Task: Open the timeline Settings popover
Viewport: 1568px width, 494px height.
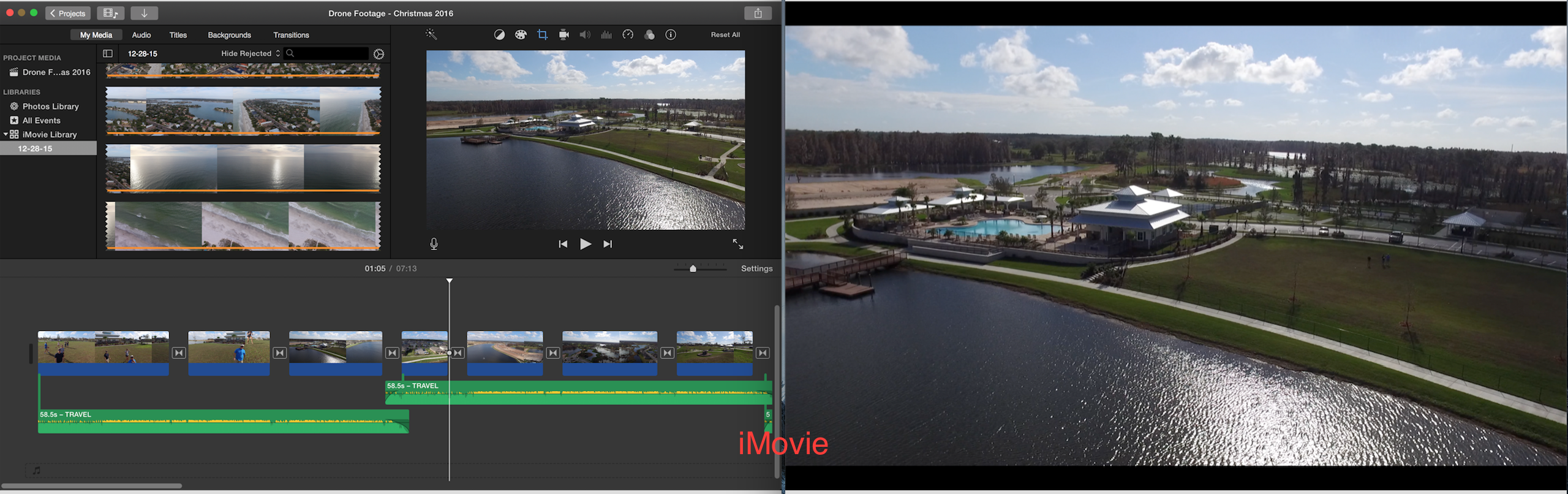Action: click(x=756, y=268)
